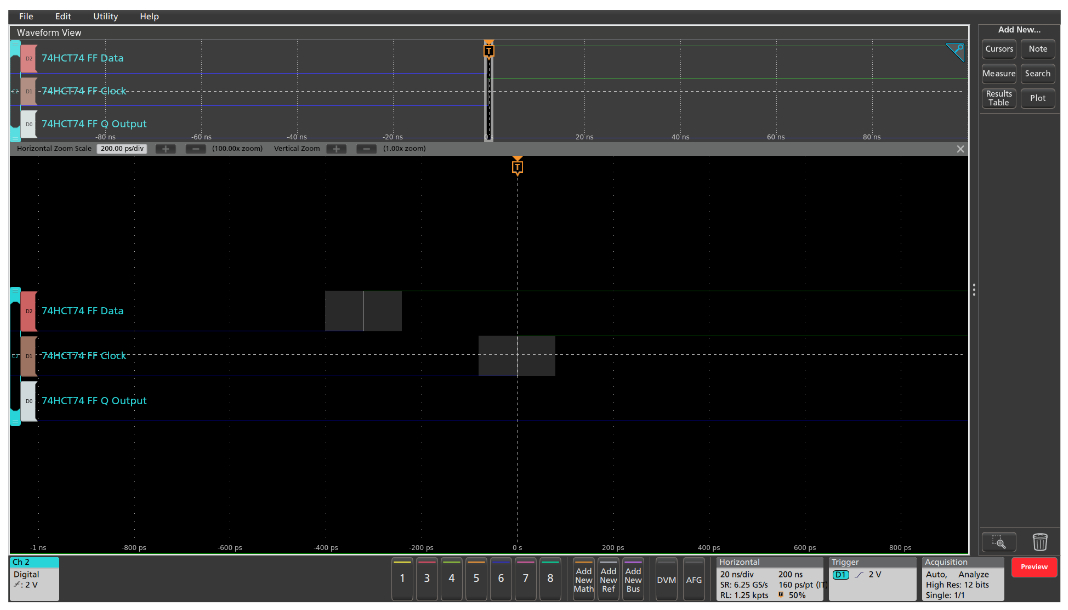This screenshot has height=610, width=1068.
Task: Toggle digital channel 7 on
Action: click(x=526, y=577)
